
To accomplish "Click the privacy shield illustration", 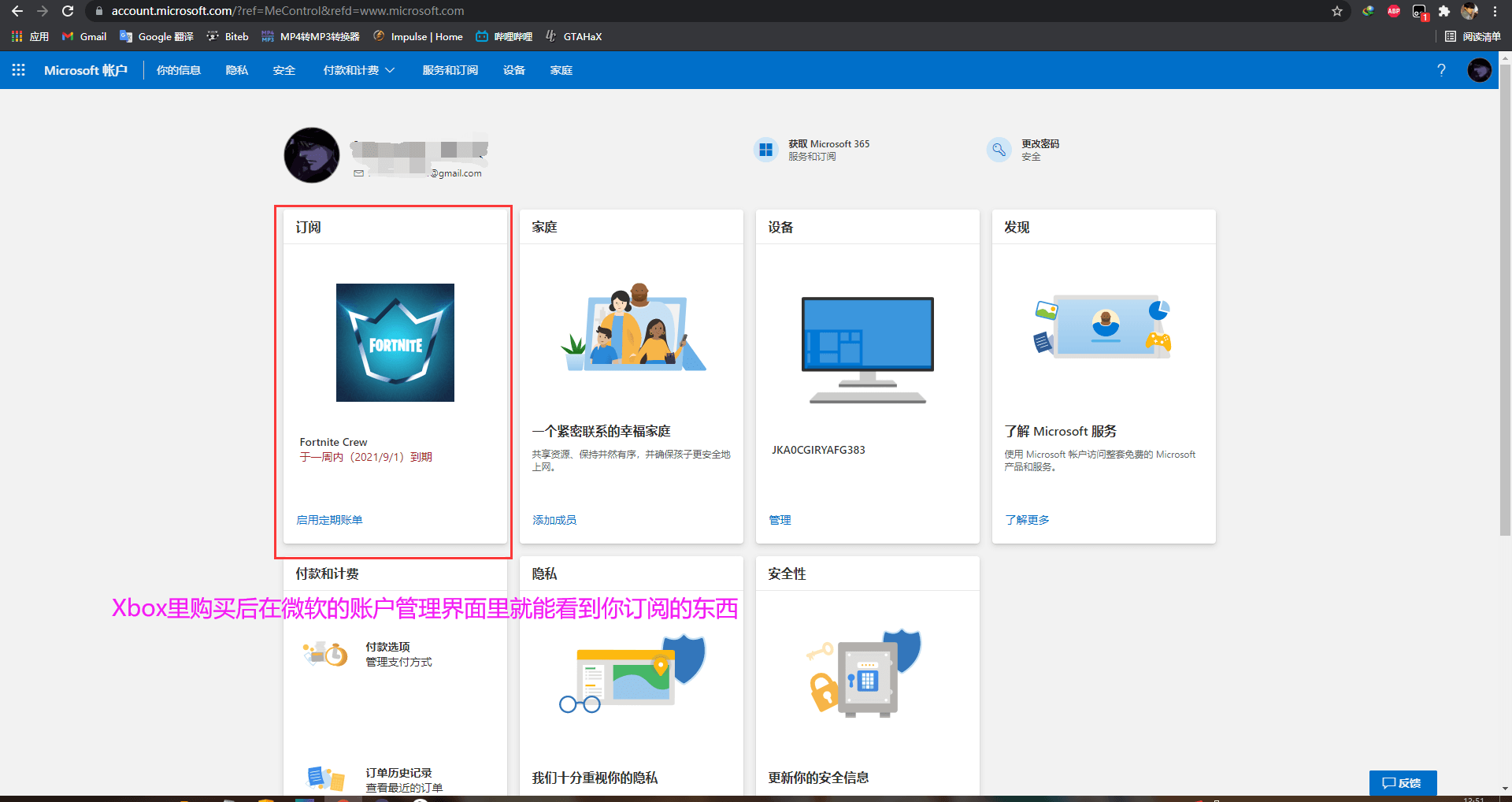I will point(632,674).
